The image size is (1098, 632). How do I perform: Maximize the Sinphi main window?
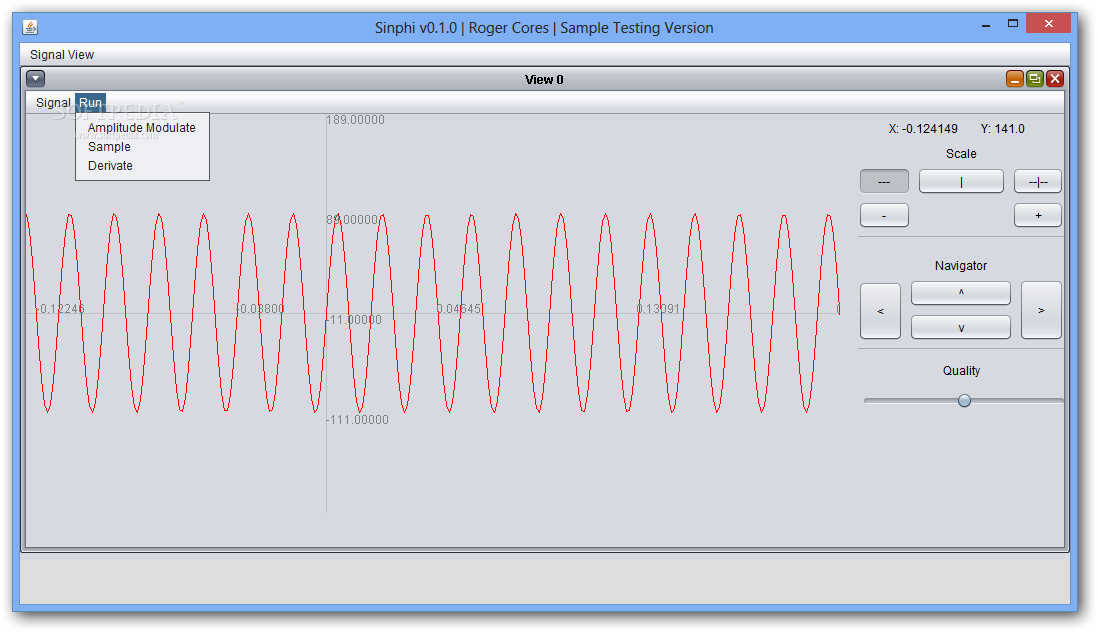(1013, 24)
